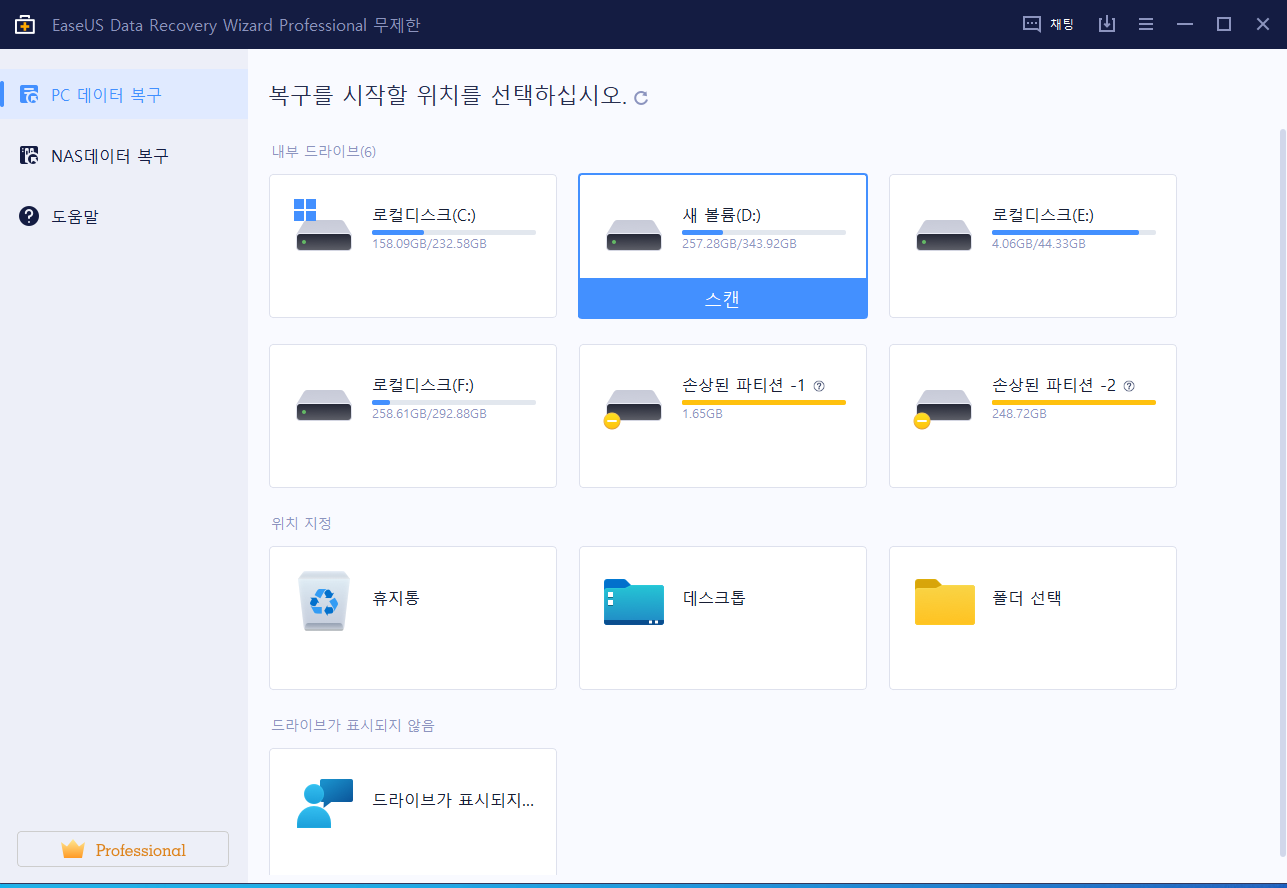Click the 새 볼륨(D:) drive icon
Screen dimensions: 1287x888
tap(634, 235)
